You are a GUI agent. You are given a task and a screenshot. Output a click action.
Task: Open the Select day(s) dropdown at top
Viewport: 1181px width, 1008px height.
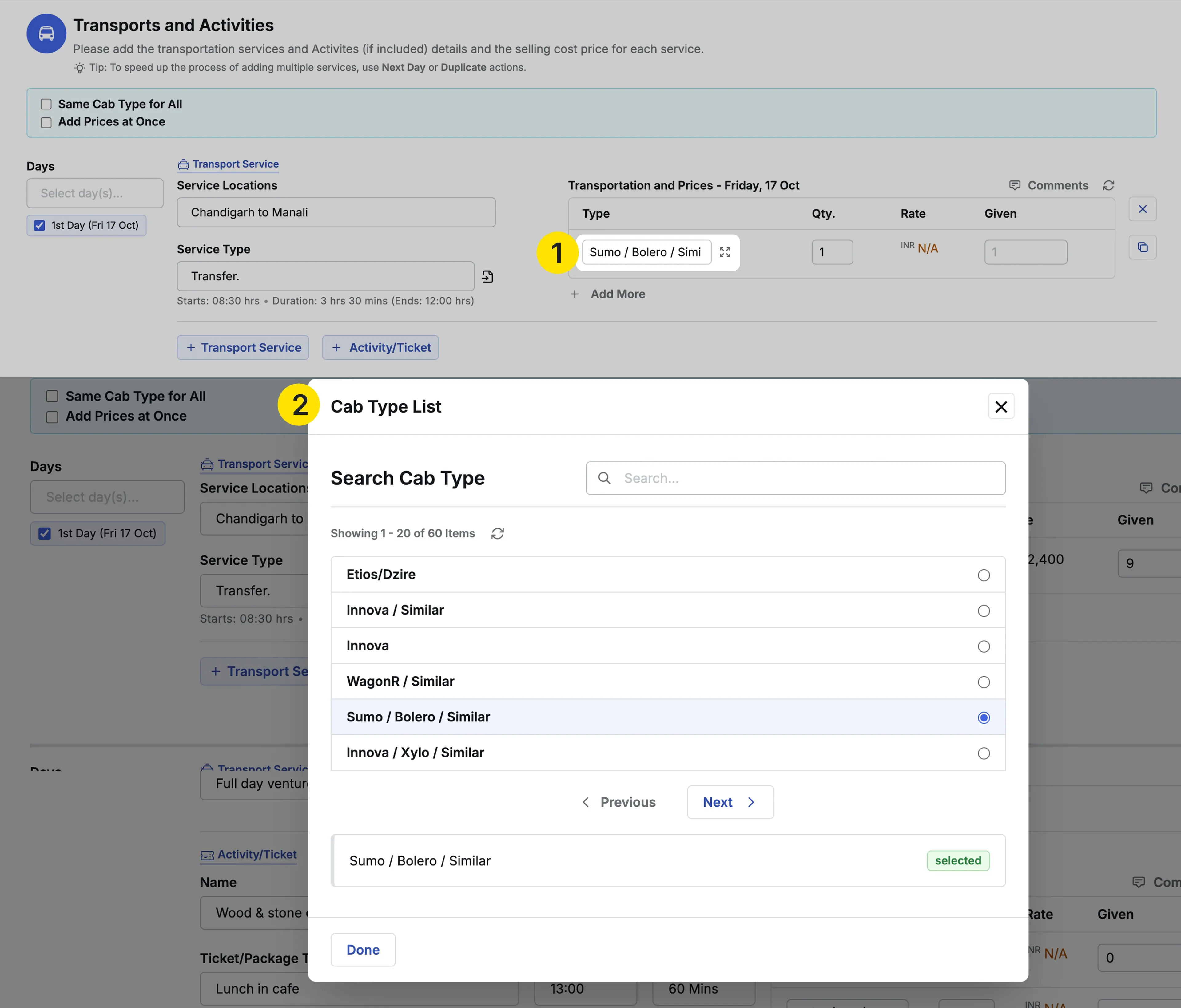95,193
